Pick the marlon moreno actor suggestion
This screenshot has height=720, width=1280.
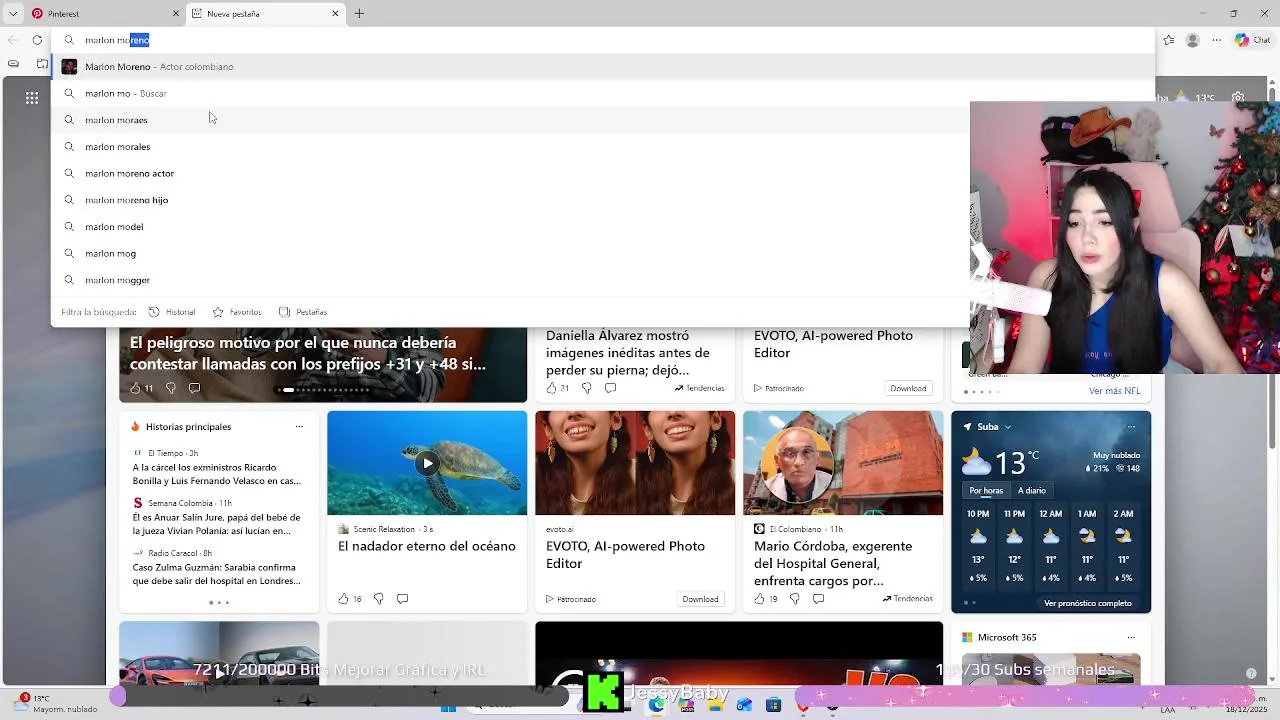tap(511, 173)
